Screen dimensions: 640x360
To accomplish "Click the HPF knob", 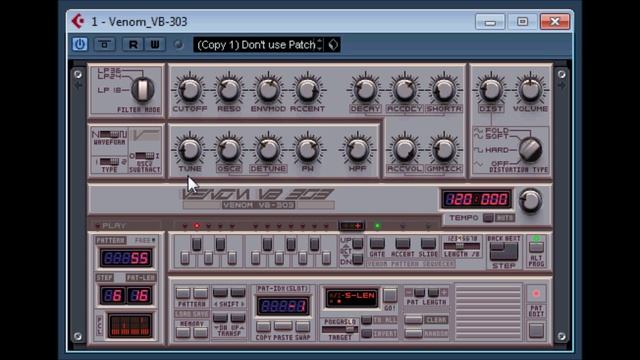I will point(357,149).
